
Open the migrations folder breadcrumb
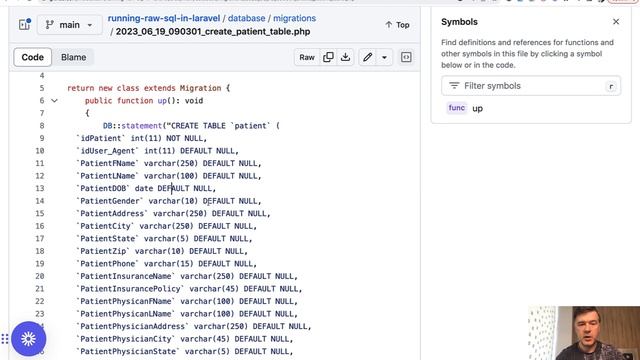294,18
